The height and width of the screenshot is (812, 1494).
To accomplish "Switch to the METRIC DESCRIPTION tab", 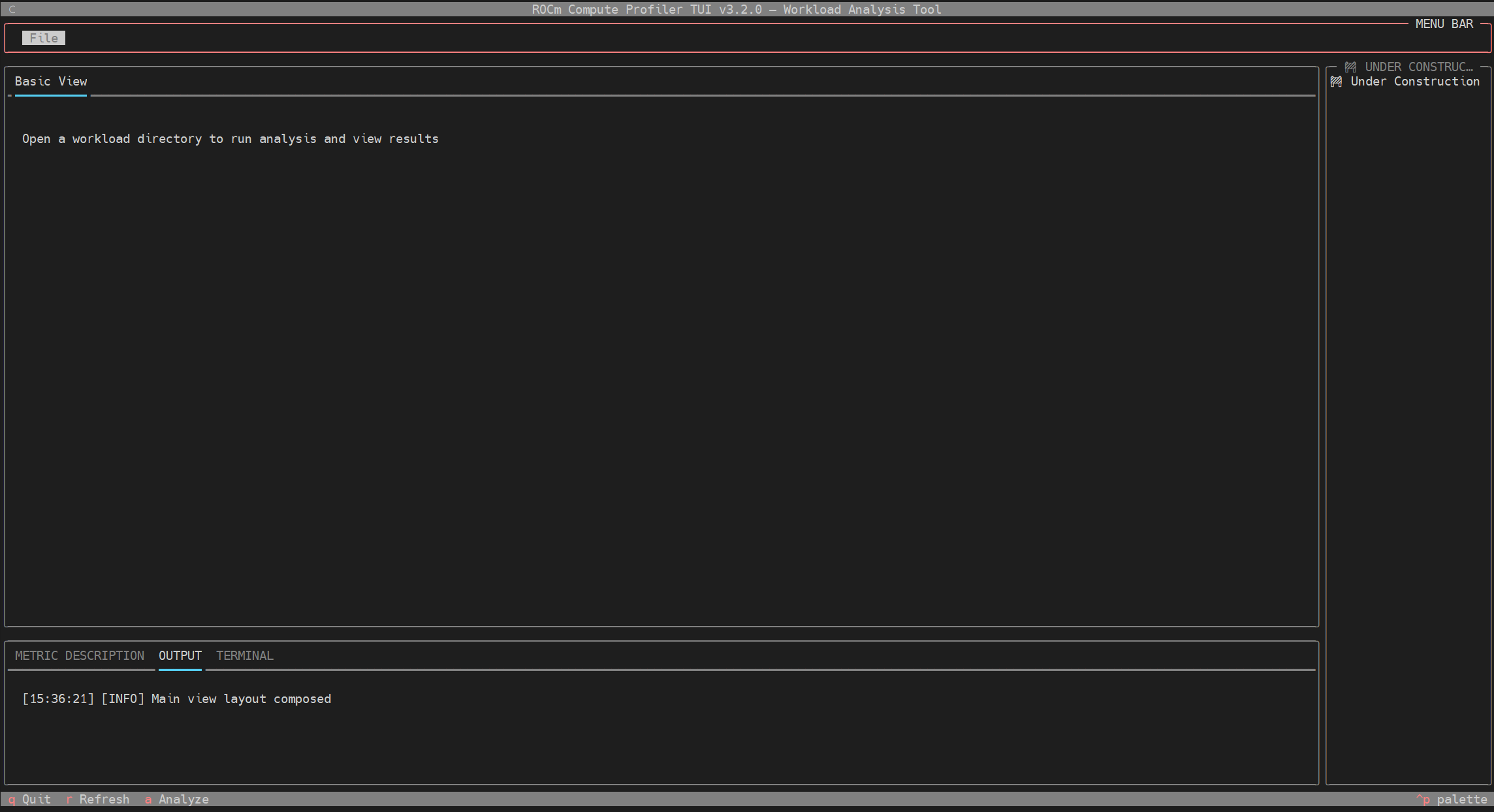I will (80, 655).
